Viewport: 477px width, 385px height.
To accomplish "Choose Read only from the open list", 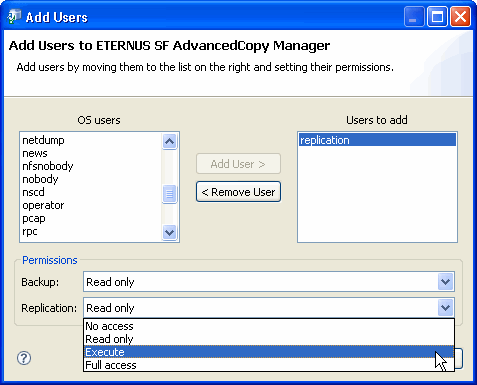I will coord(269,339).
